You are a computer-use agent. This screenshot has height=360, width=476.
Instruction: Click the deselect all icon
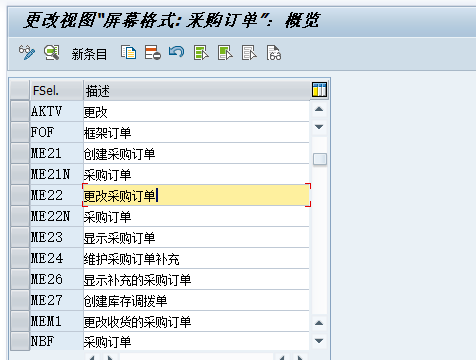(x=249, y=53)
